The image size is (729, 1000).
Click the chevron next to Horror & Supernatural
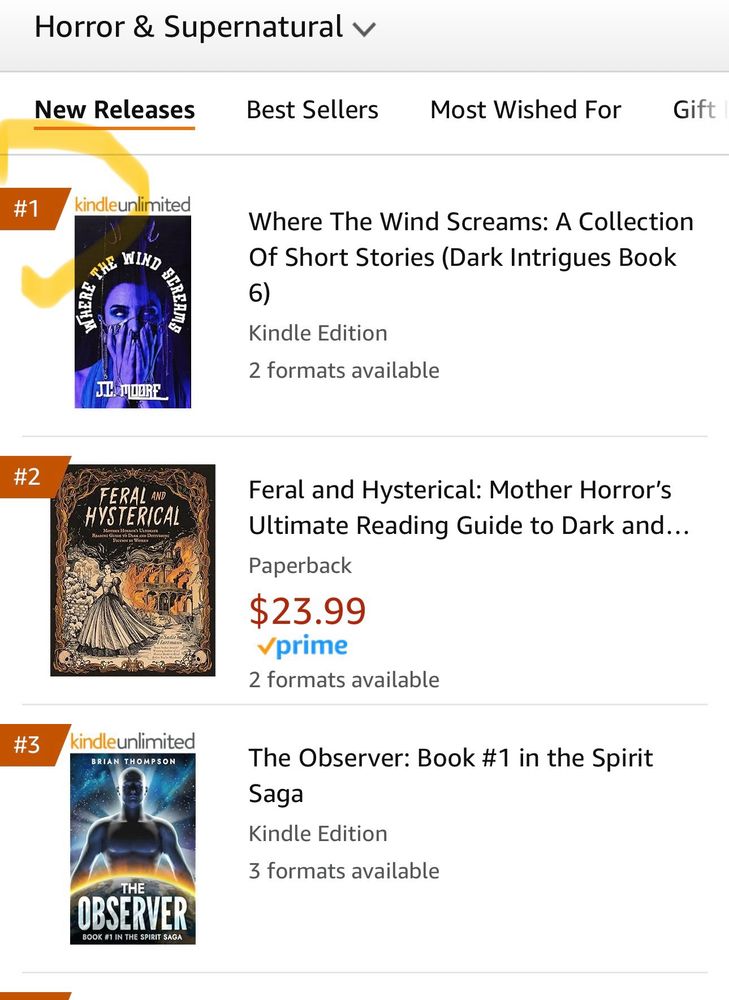(364, 29)
